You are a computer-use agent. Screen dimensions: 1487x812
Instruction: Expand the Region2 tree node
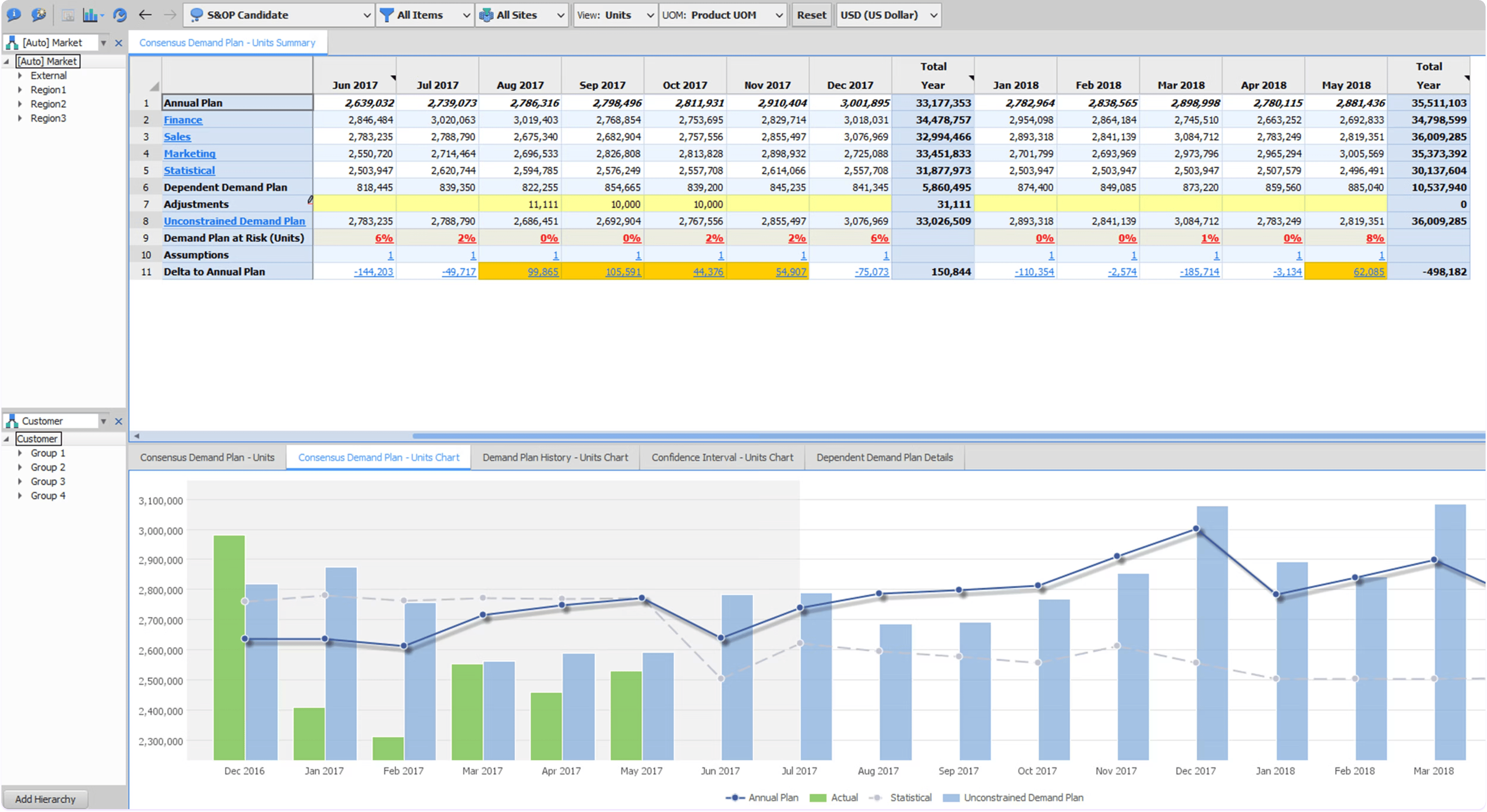click(x=20, y=104)
